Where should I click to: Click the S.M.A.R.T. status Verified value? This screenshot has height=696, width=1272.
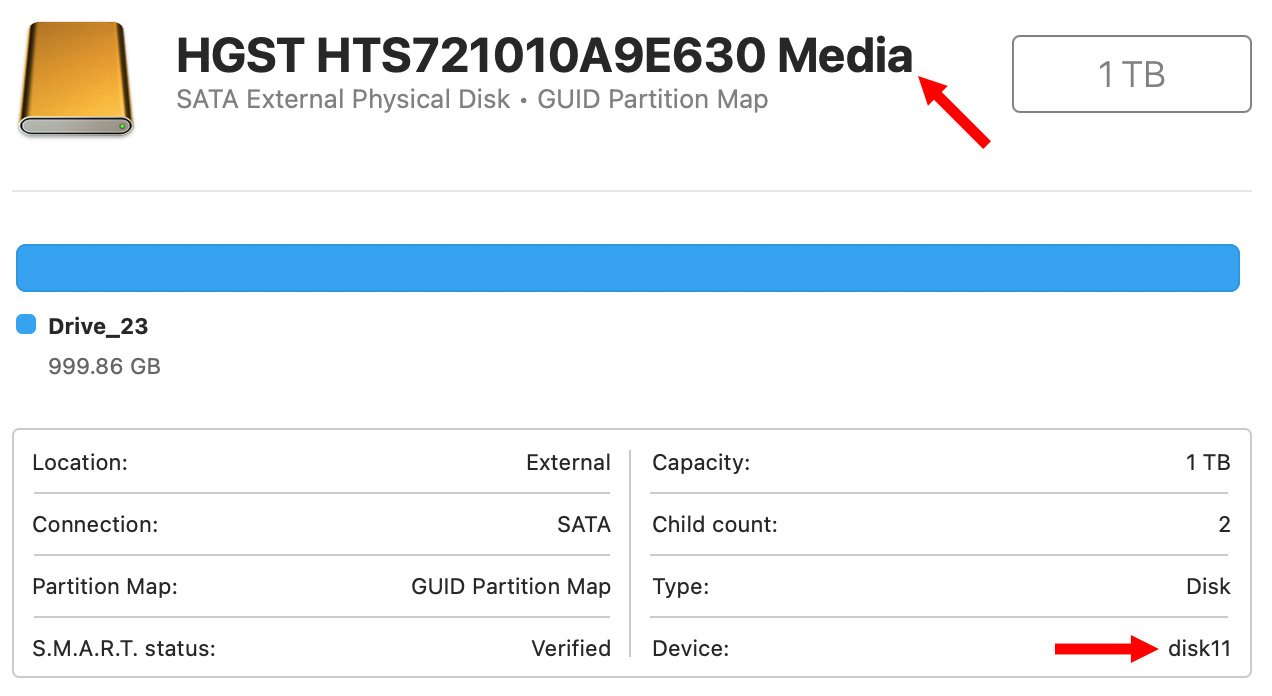click(x=571, y=649)
